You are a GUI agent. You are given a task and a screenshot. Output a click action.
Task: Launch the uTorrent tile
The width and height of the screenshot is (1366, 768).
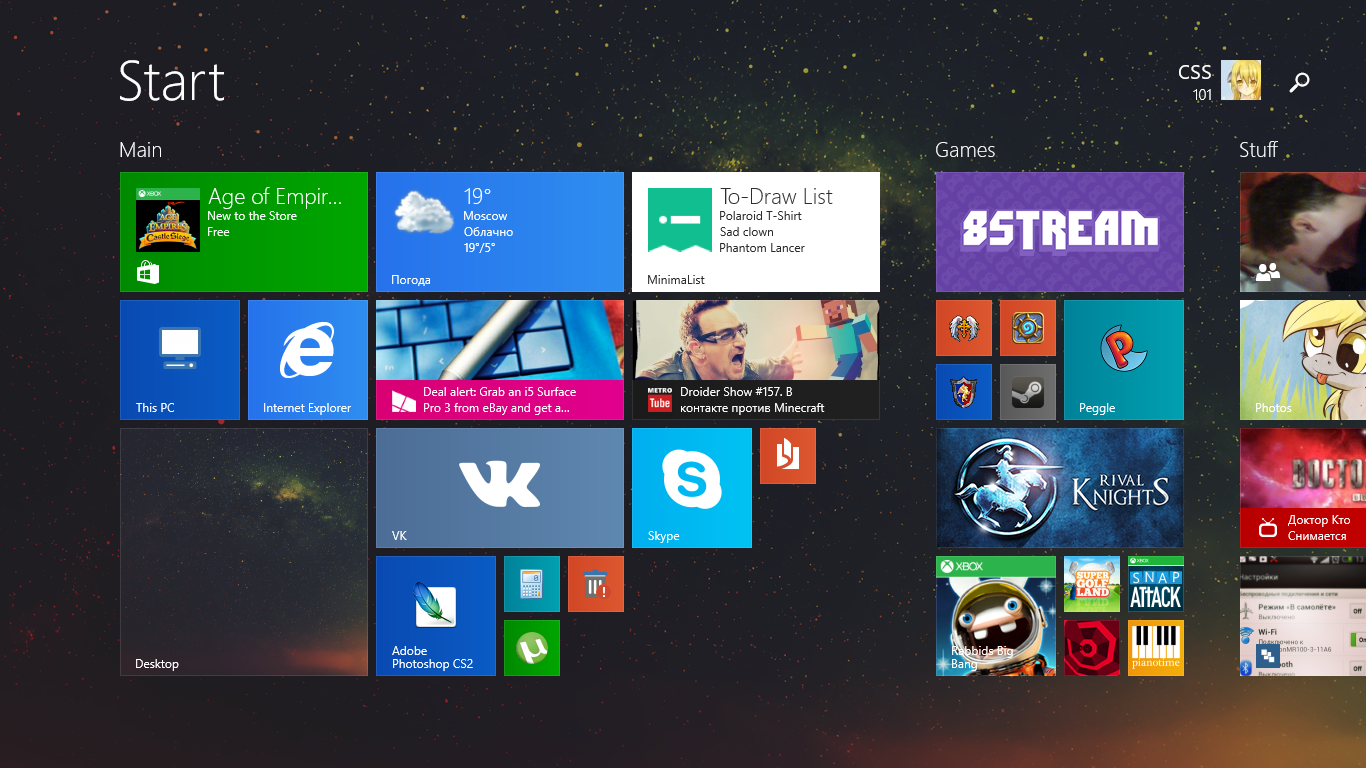pos(532,648)
